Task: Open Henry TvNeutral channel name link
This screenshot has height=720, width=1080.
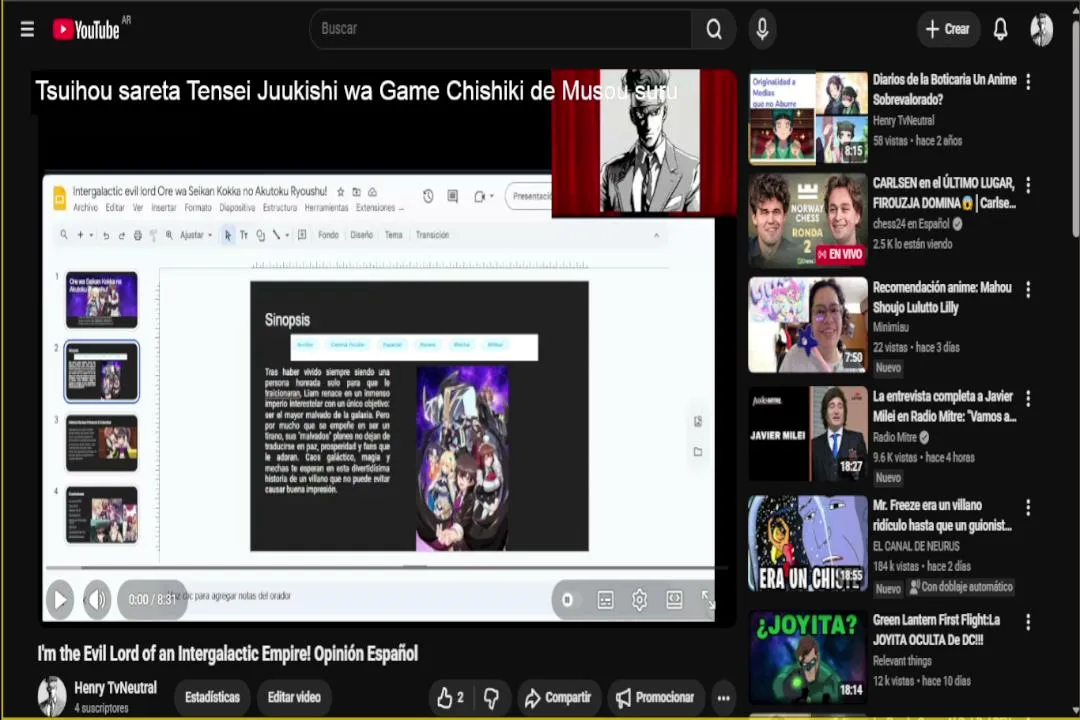Action: [x=116, y=688]
